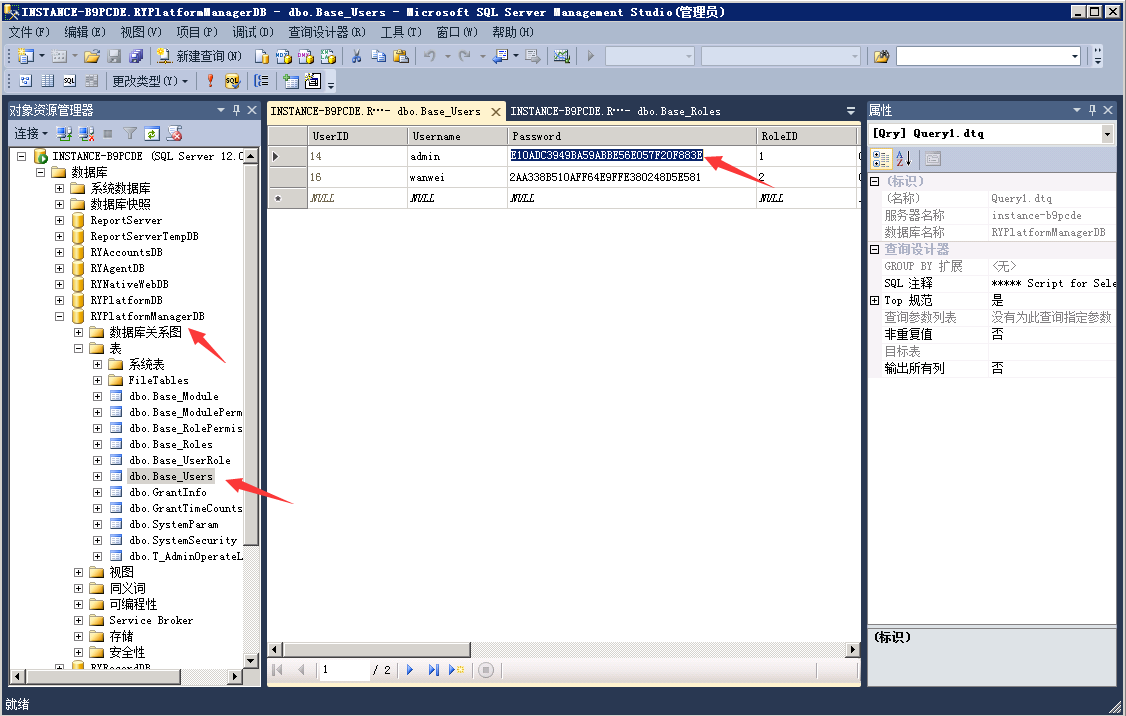The image size is (1126, 716).
Task: Open the 文件 File menu
Action: [x=29, y=32]
